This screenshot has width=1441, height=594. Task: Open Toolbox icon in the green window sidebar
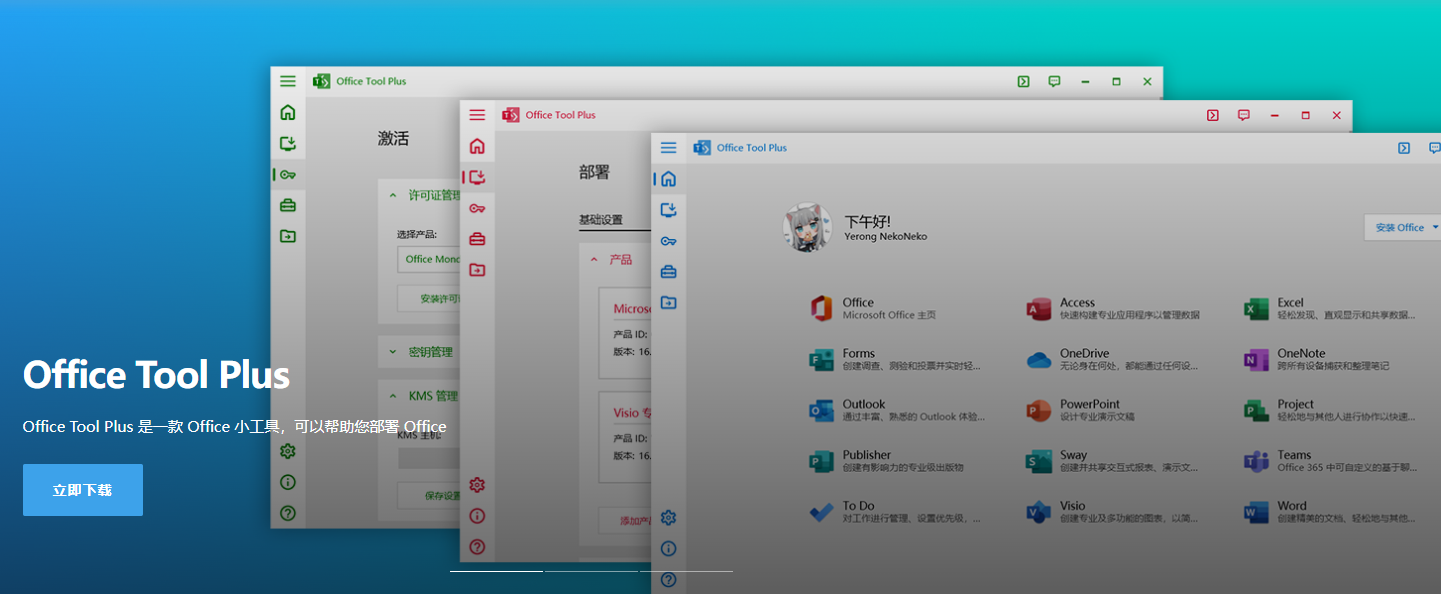click(288, 205)
